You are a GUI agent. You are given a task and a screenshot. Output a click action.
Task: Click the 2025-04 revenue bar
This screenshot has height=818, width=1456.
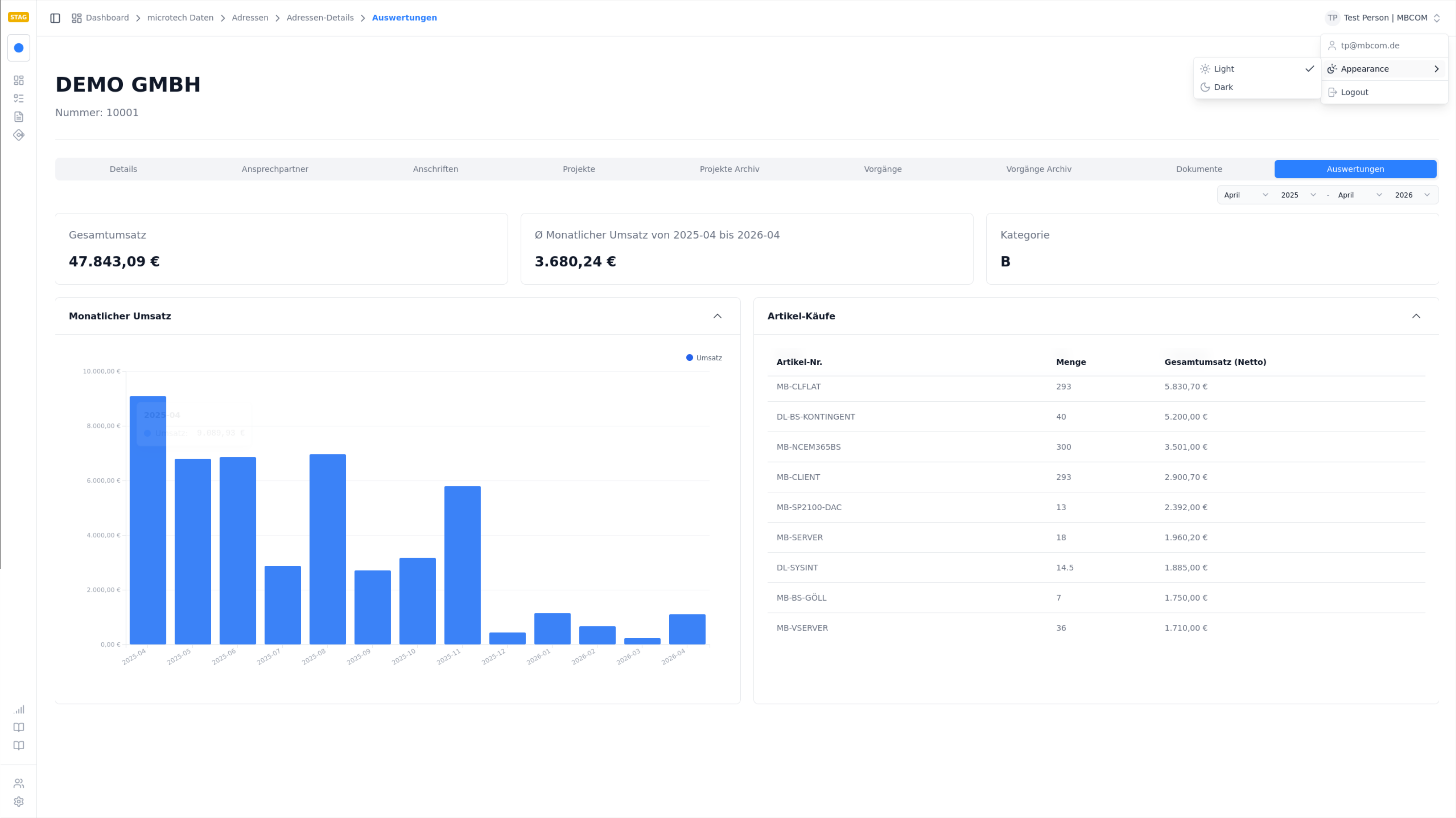[148, 520]
